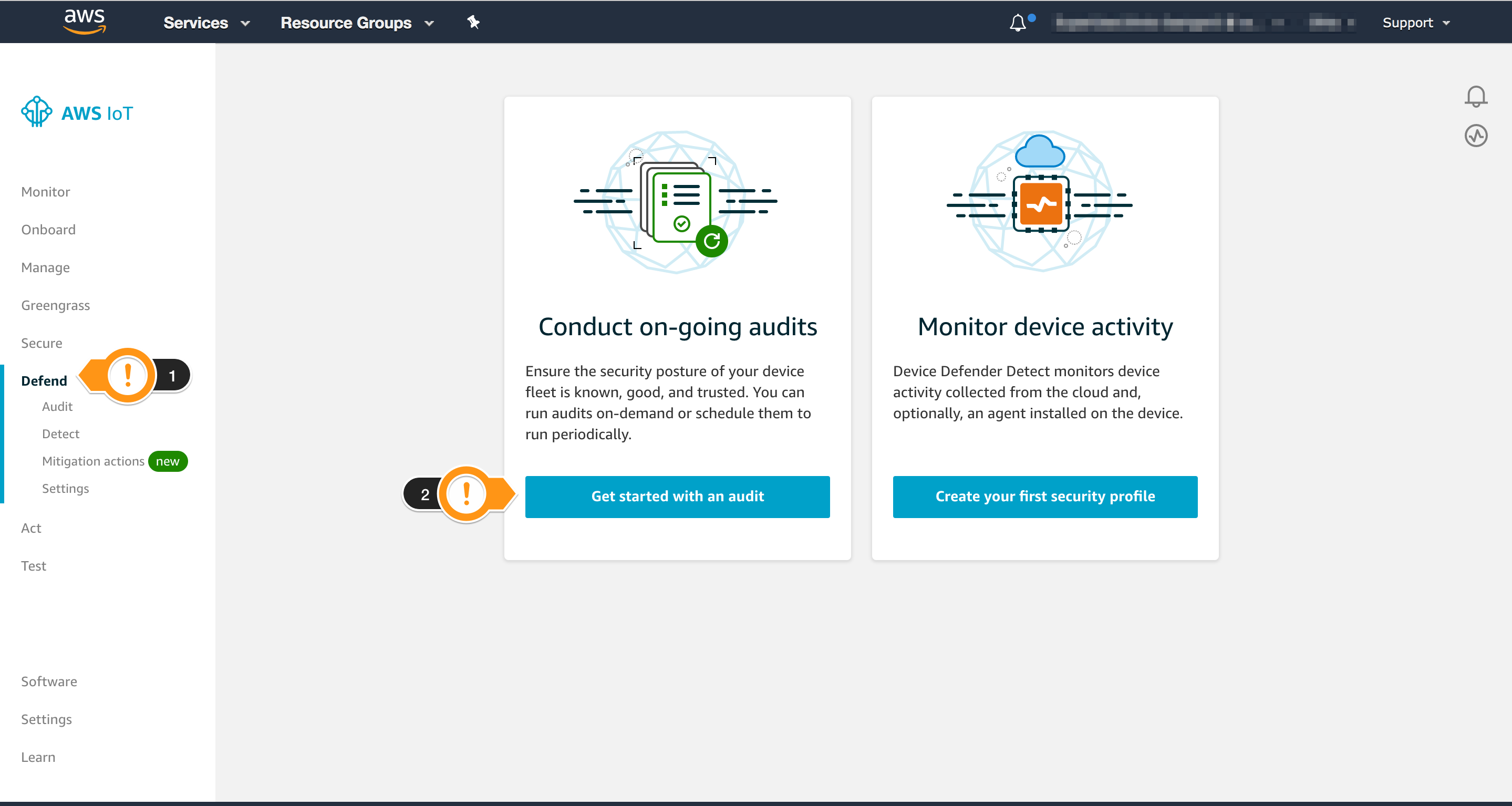This screenshot has height=806, width=1512.
Task: Open the header notifications bell
Action: coord(1018,23)
